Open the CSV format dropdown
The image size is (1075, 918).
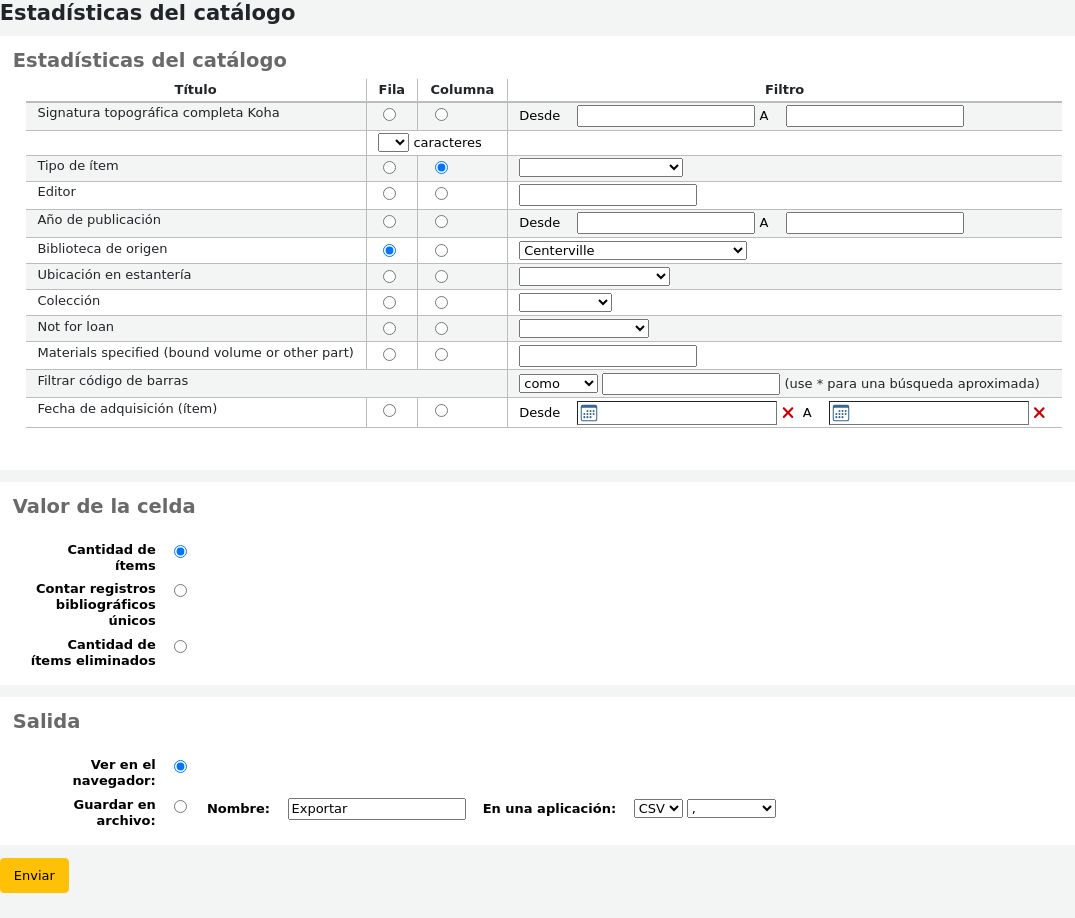click(657, 809)
